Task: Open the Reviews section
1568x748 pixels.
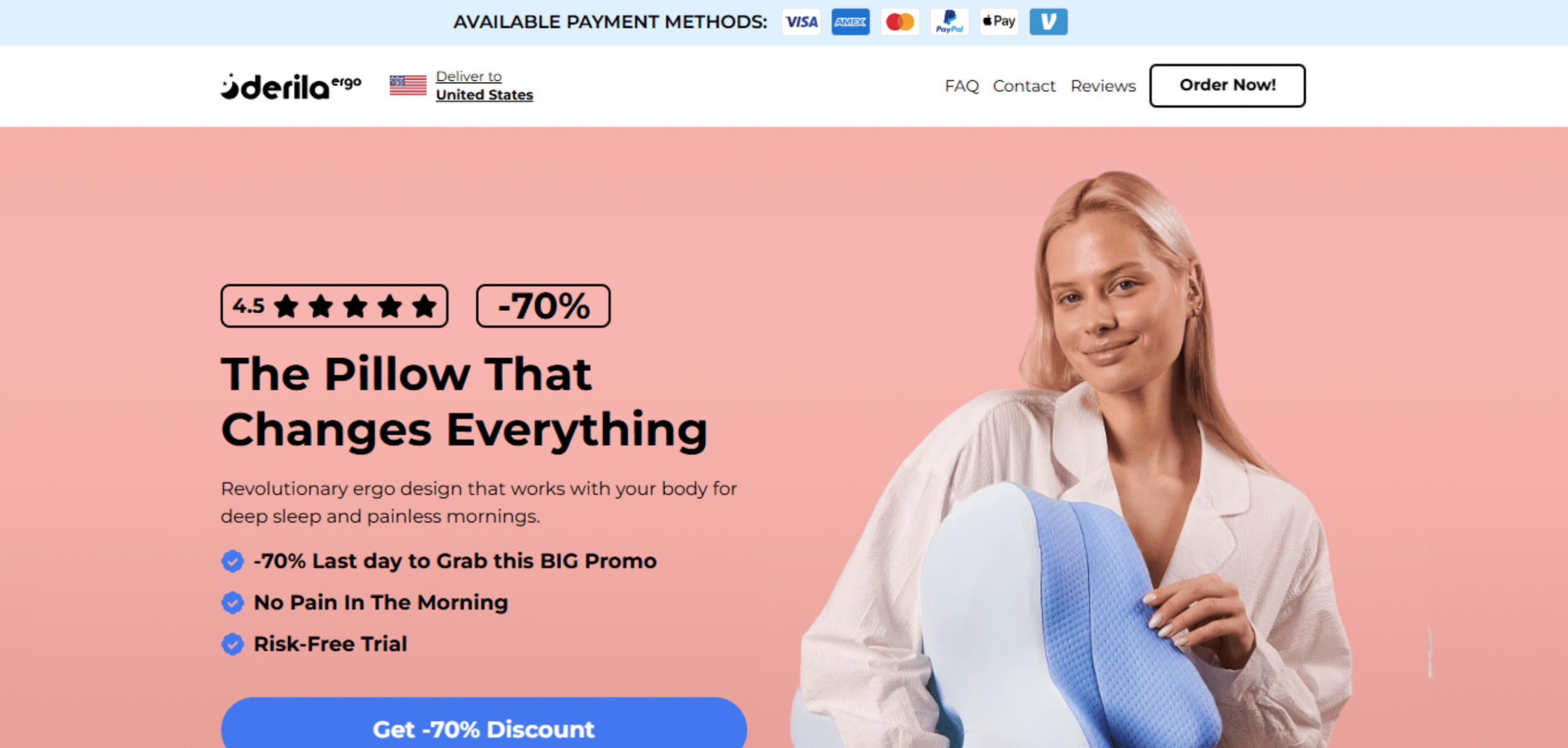Action: [x=1103, y=86]
